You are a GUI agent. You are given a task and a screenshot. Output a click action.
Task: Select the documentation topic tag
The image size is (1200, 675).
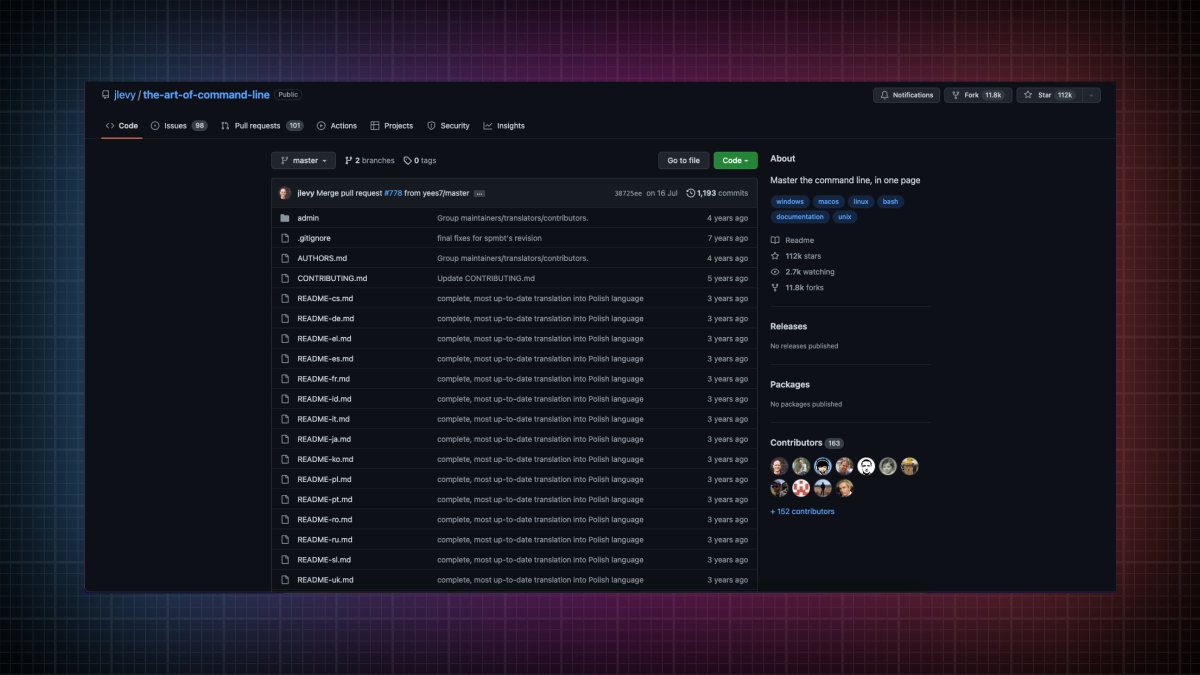pos(800,217)
